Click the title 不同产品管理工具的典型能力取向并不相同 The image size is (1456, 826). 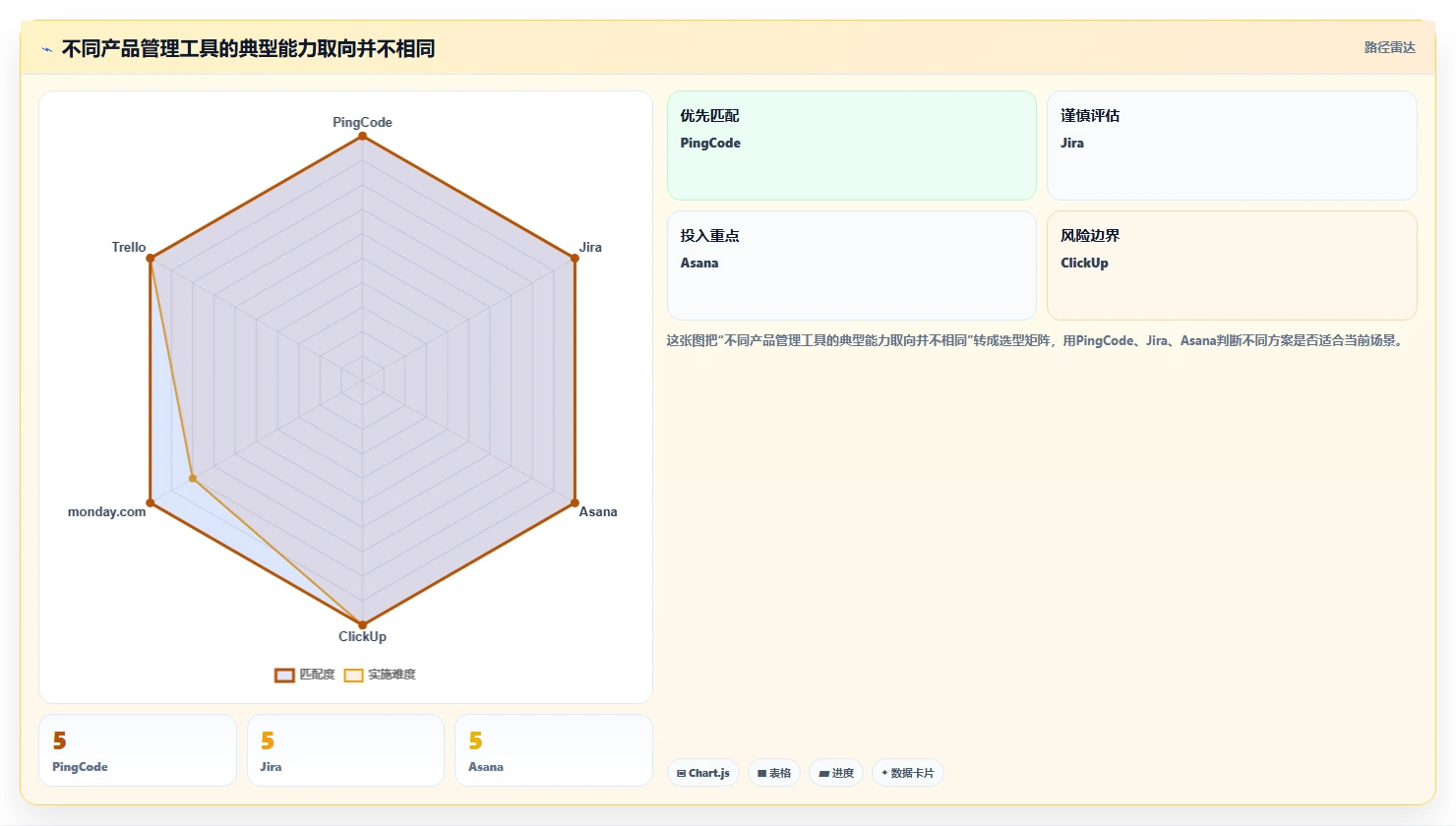(248, 48)
